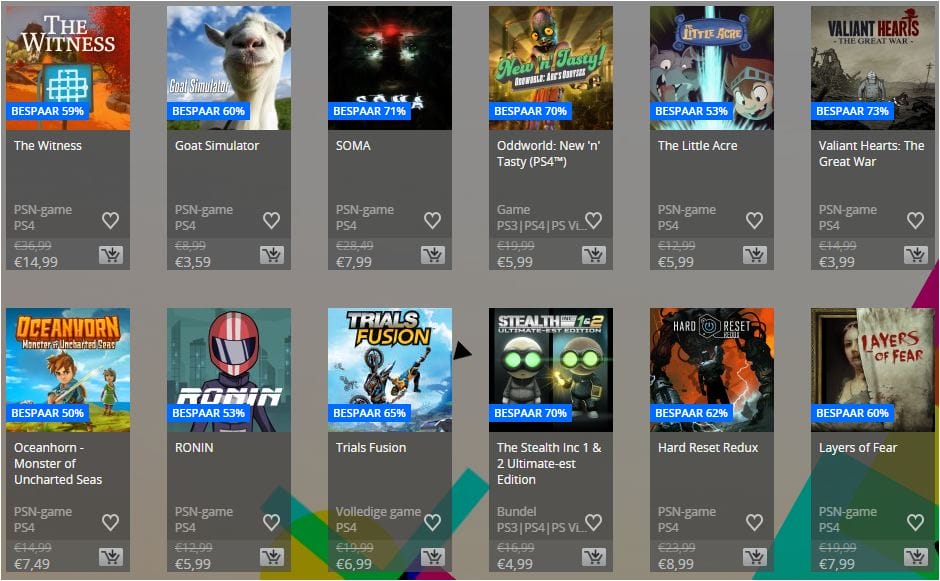Add RONIN to cart
Screen dimensions: 940x581
click(272, 557)
